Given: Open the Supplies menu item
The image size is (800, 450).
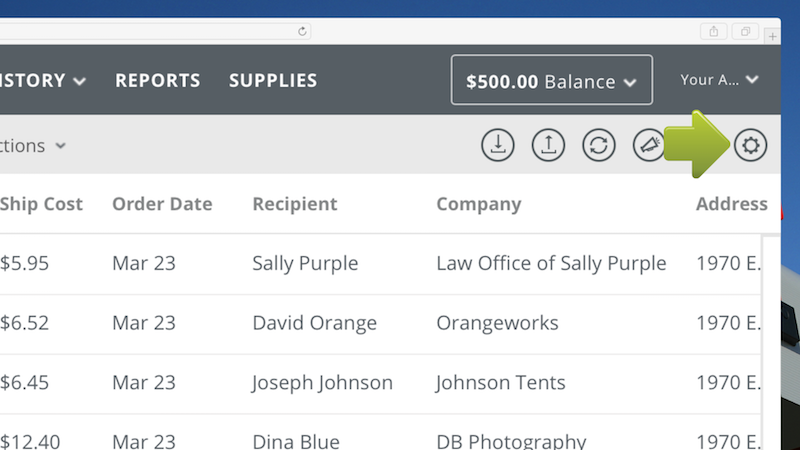Looking at the screenshot, I should click(273, 81).
